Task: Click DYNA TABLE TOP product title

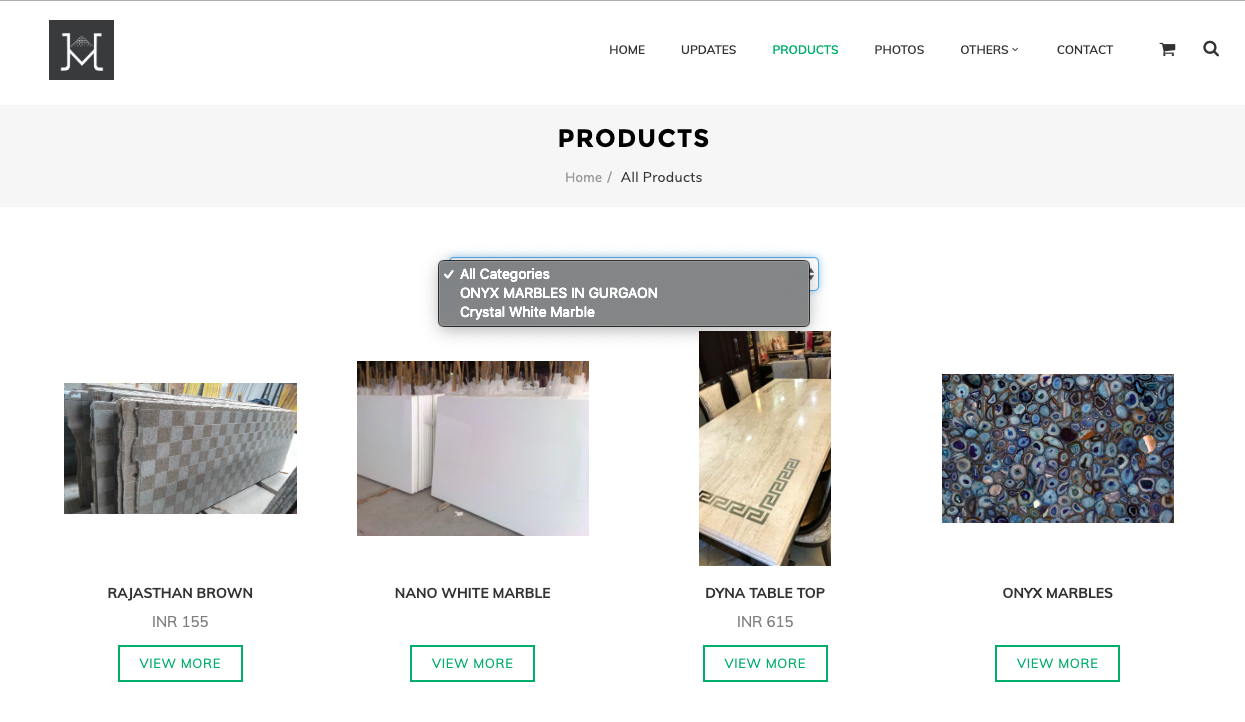Action: tap(765, 593)
